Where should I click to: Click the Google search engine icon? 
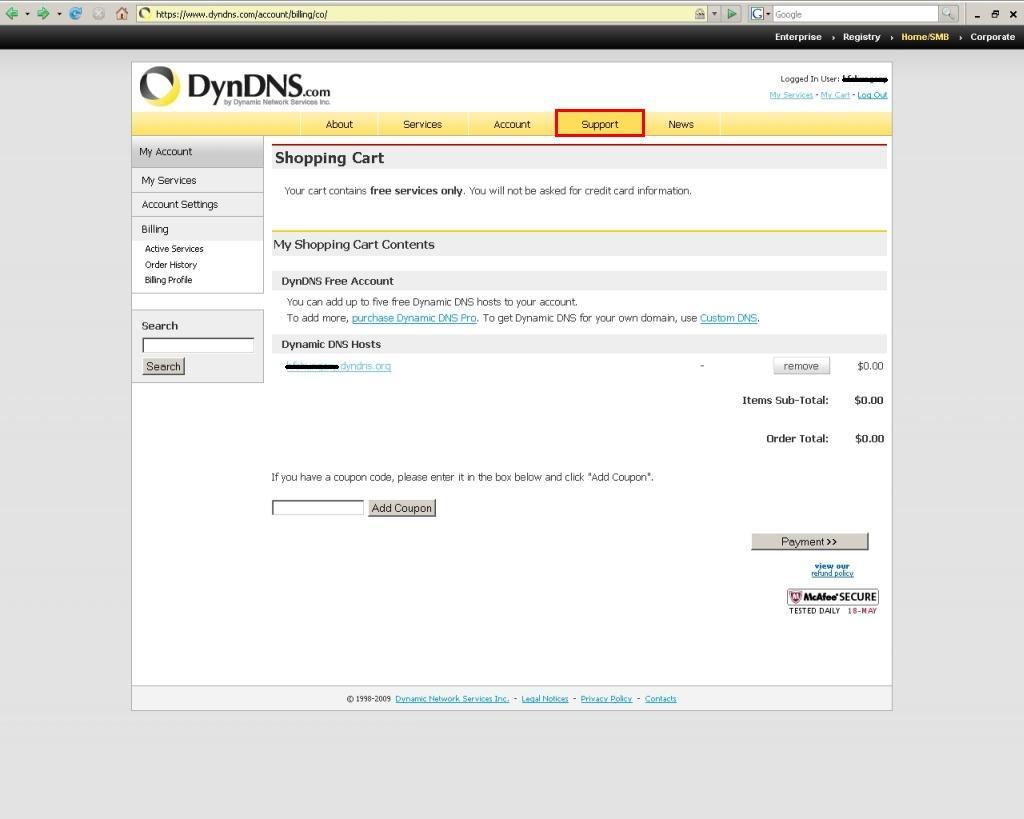pyautogui.click(x=757, y=14)
